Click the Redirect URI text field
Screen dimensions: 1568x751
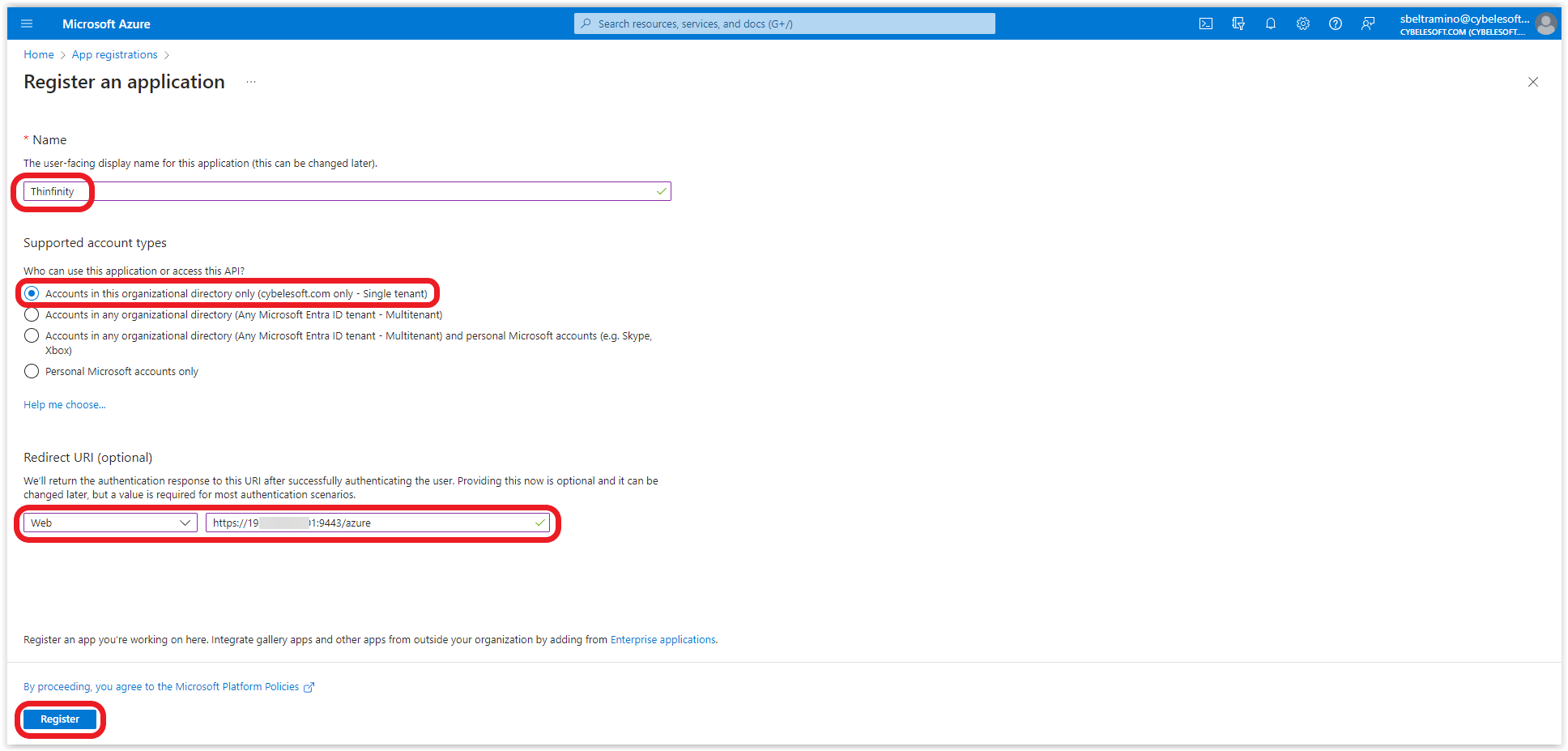[x=377, y=523]
